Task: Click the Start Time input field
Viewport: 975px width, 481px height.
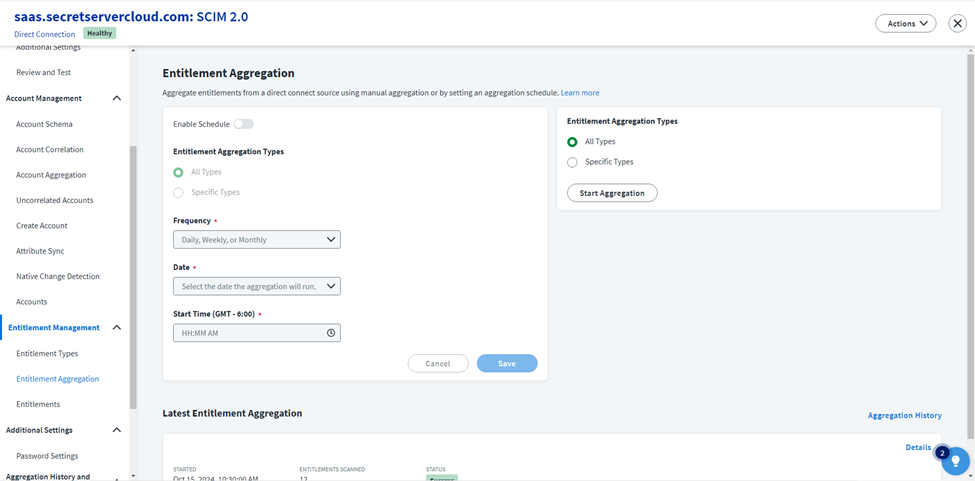Action: [248, 333]
